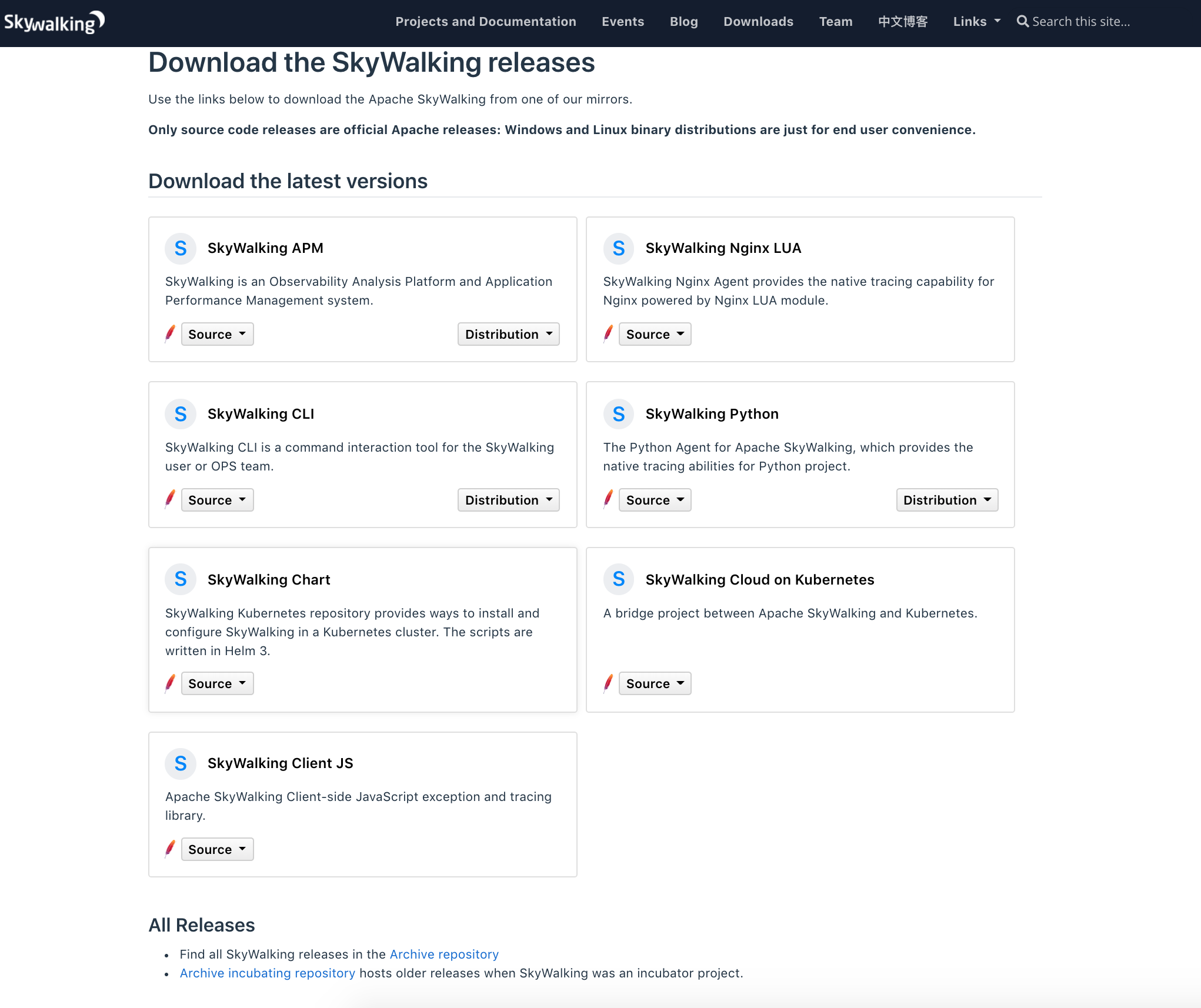Go to Projects and Documentation menu
The image size is (1201, 1008).
point(485,22)
